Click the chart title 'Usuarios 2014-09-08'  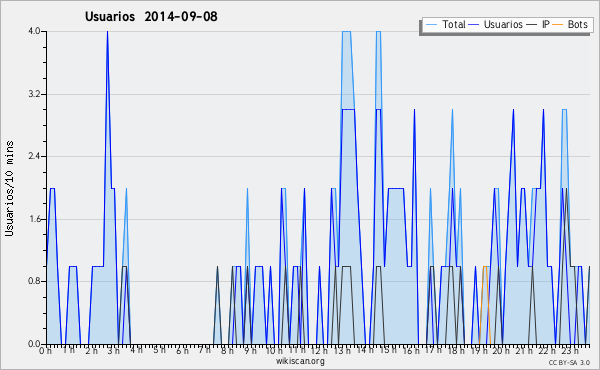click(151, 16)
